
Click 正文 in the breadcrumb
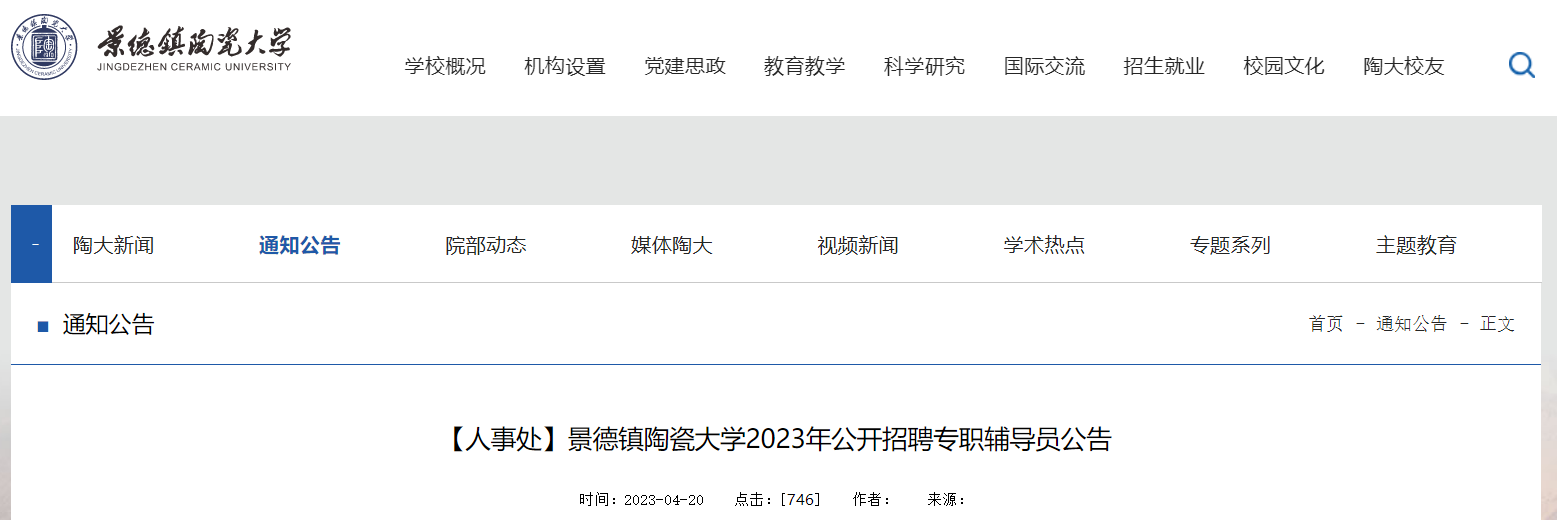(1498, 324)
